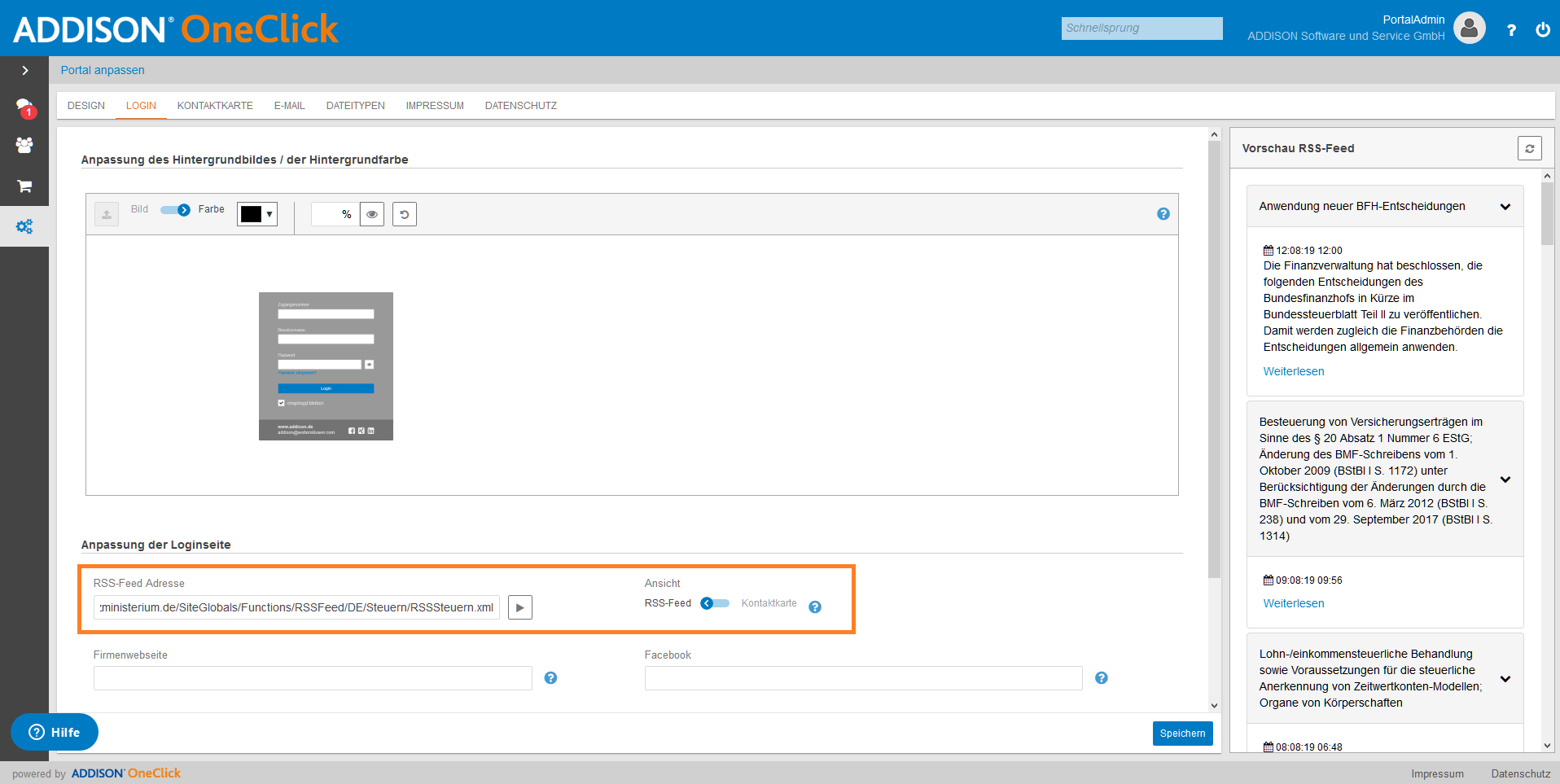Open the black color picker dropdown
The height and width of the screenshot is (784, 1560).
[x=257, y=214]
